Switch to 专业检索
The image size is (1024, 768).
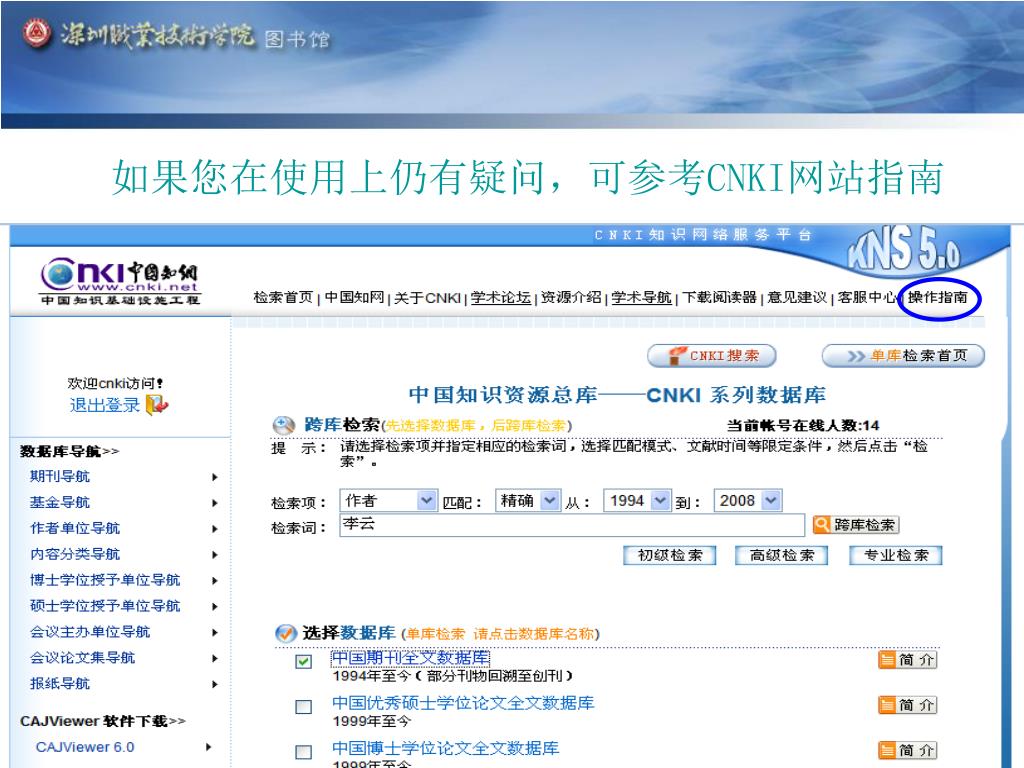pyautogui.click(x=895, y=555)
